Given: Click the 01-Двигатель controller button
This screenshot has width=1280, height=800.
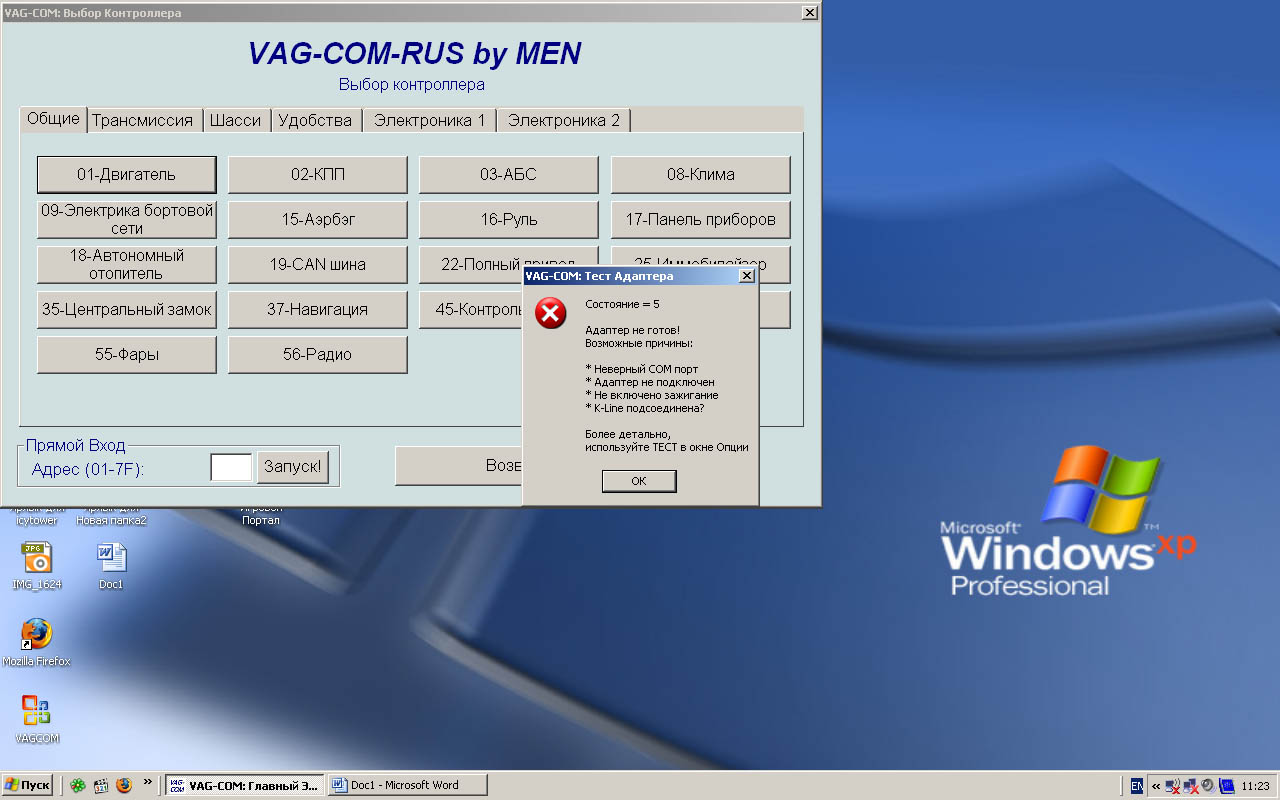Looking at the screenshot, I should pos(126,174).
